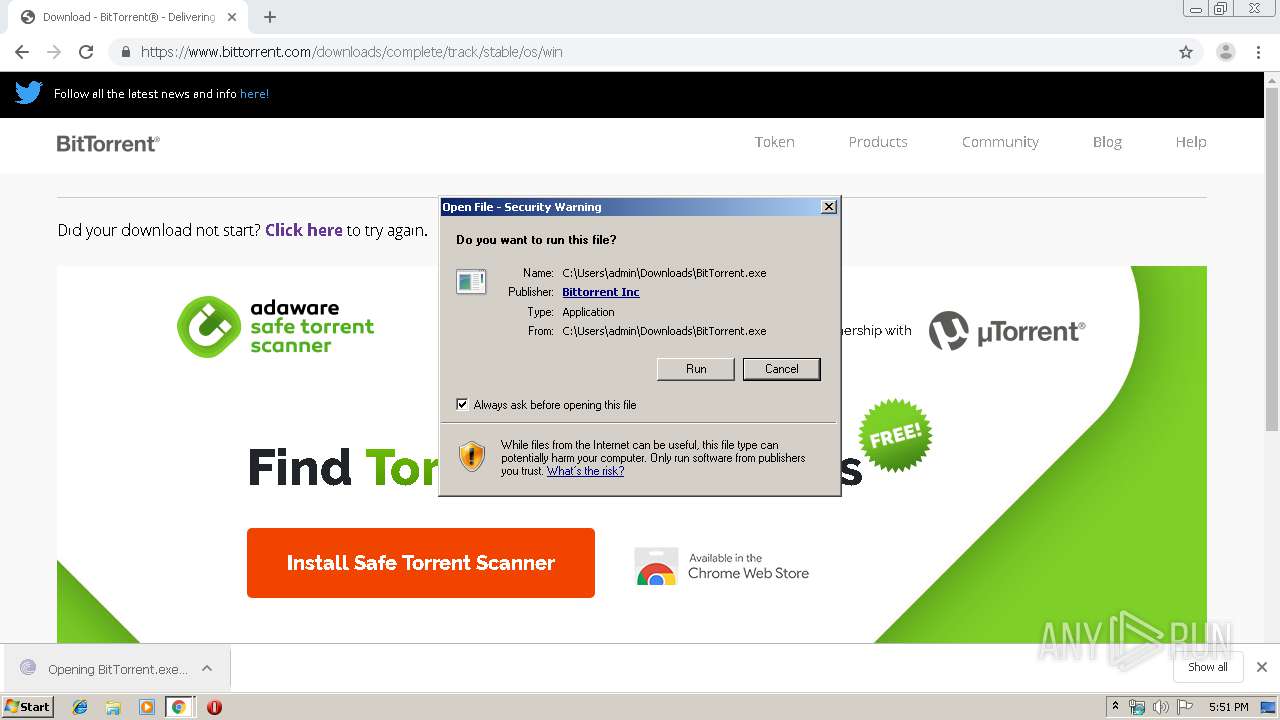
Task: Click the action center flag icon
Action: click(1185, 707)
